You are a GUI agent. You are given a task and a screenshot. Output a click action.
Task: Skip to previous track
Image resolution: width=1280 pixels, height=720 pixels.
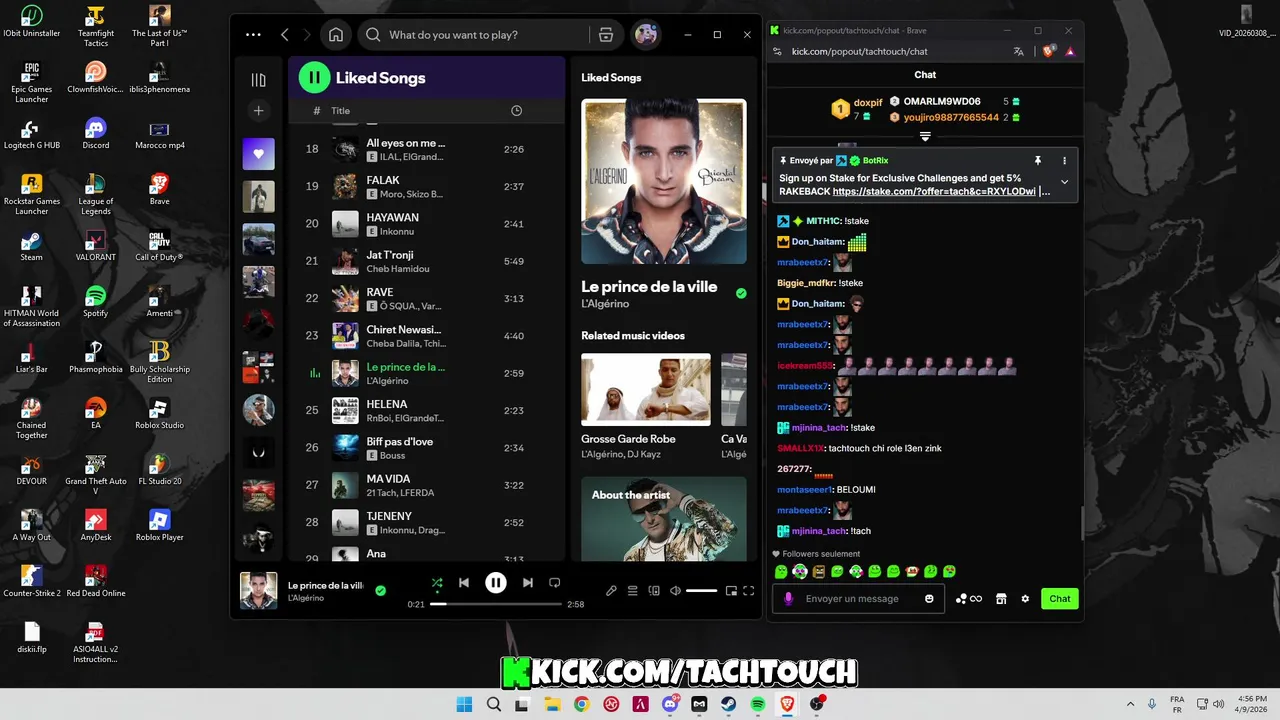(x=464, y=583)
